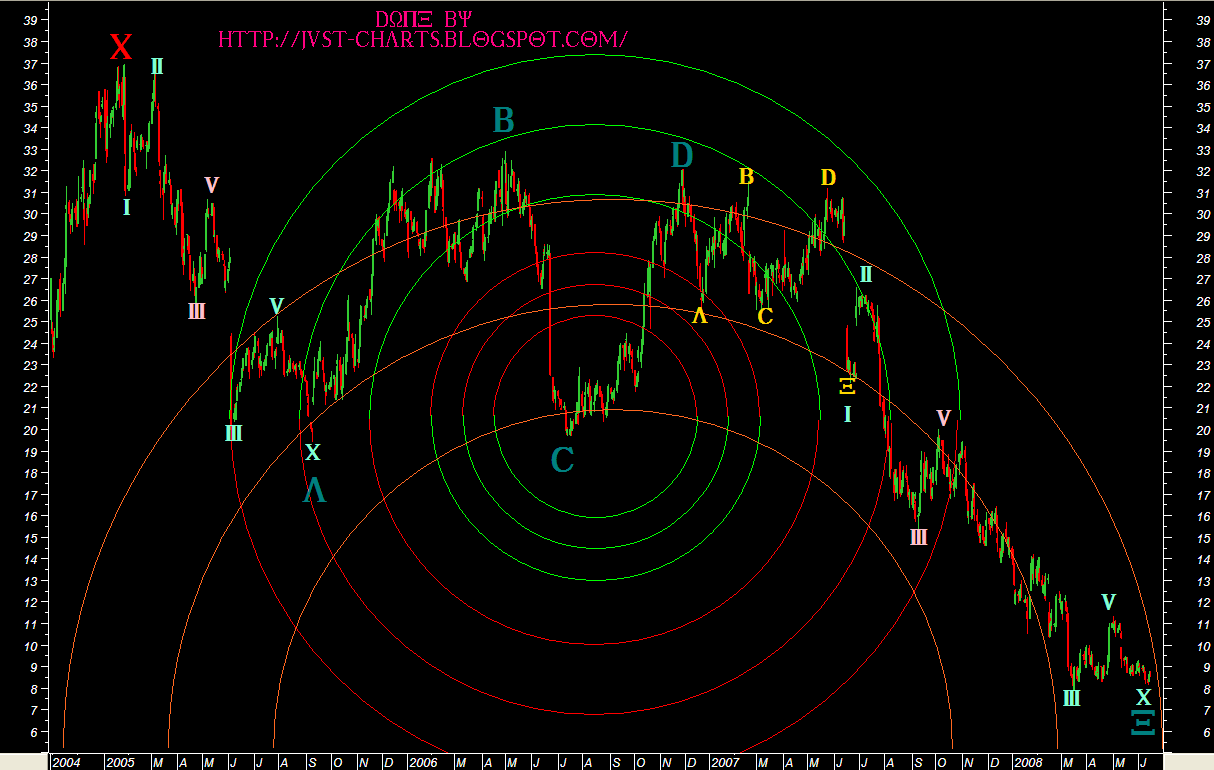The width and height of the screenshot is (1214, 770).
Task: Click the yellow Ξ wave label
Action: point(847,386)
